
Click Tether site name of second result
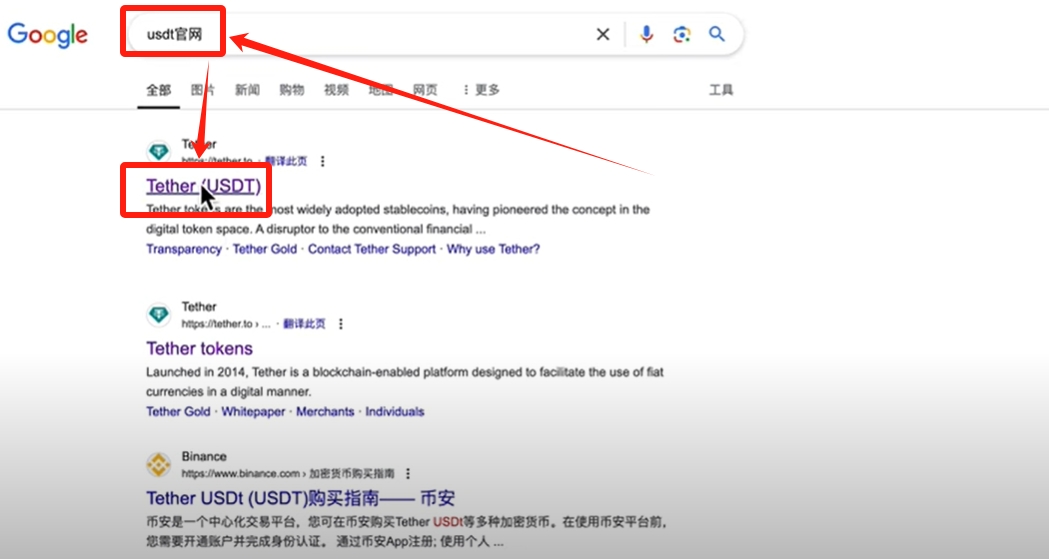point(199,306)
